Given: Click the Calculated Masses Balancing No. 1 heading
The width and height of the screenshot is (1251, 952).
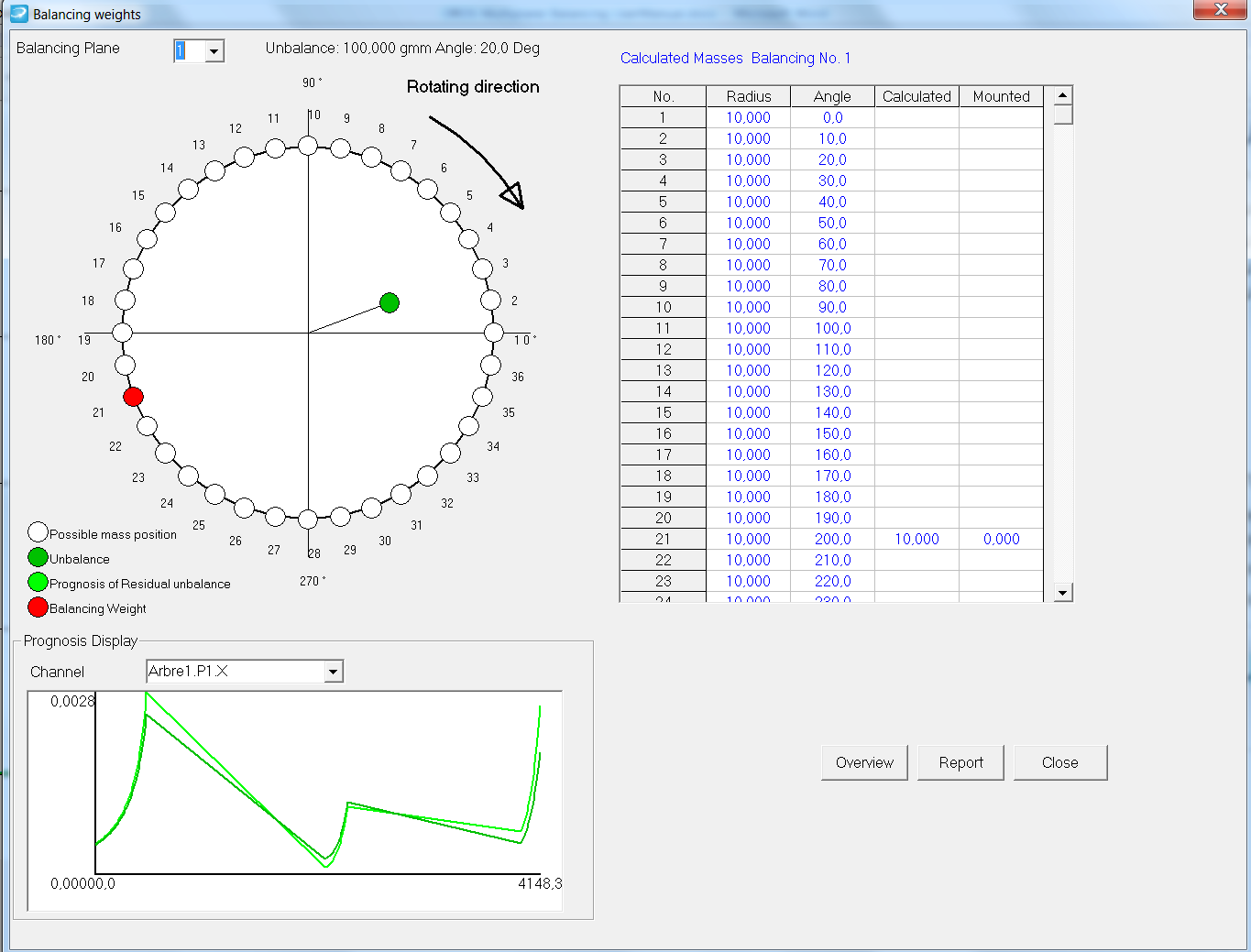Looking at the screenshot, I should 735,58.
